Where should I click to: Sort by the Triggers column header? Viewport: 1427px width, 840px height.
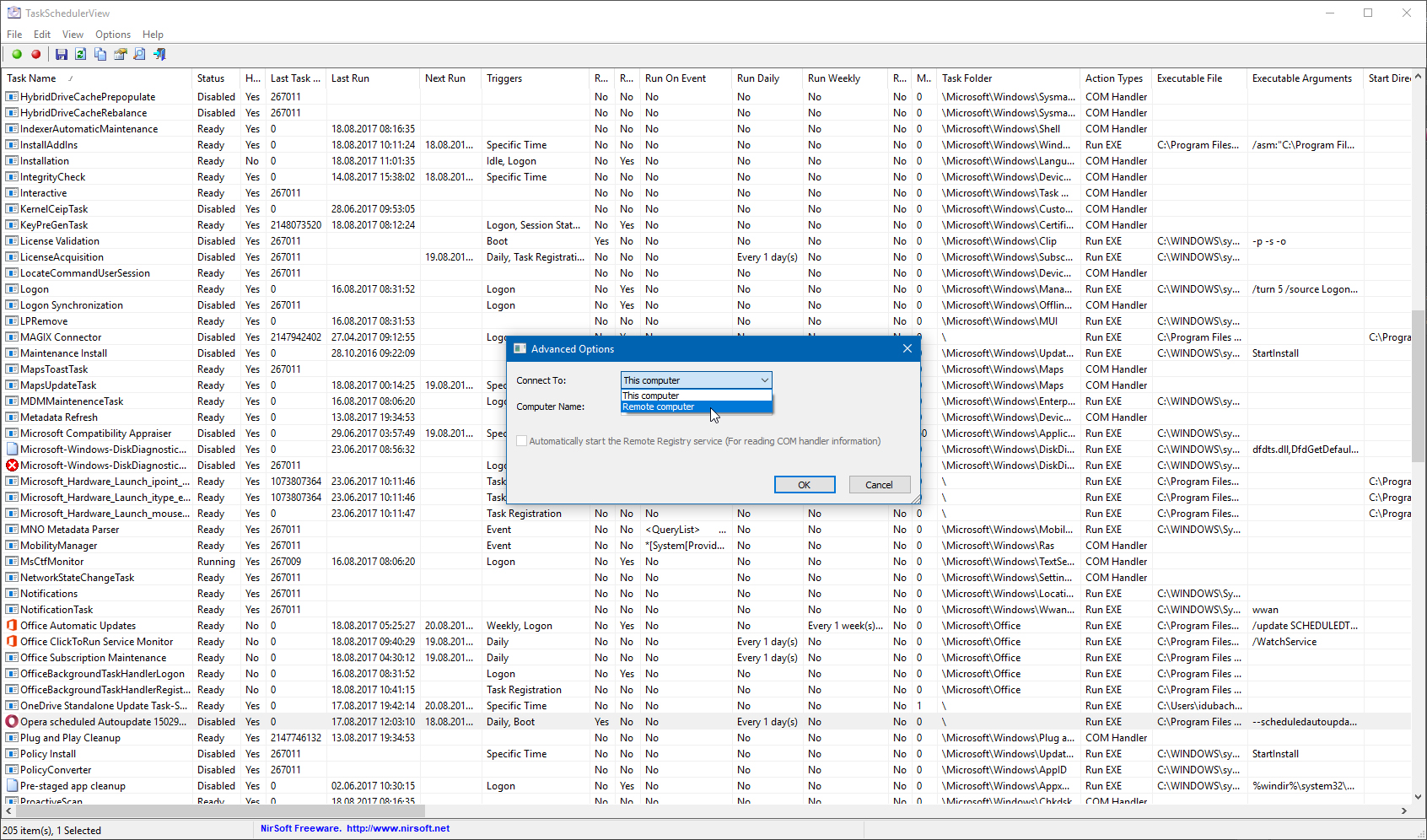(x=536, y=78)
